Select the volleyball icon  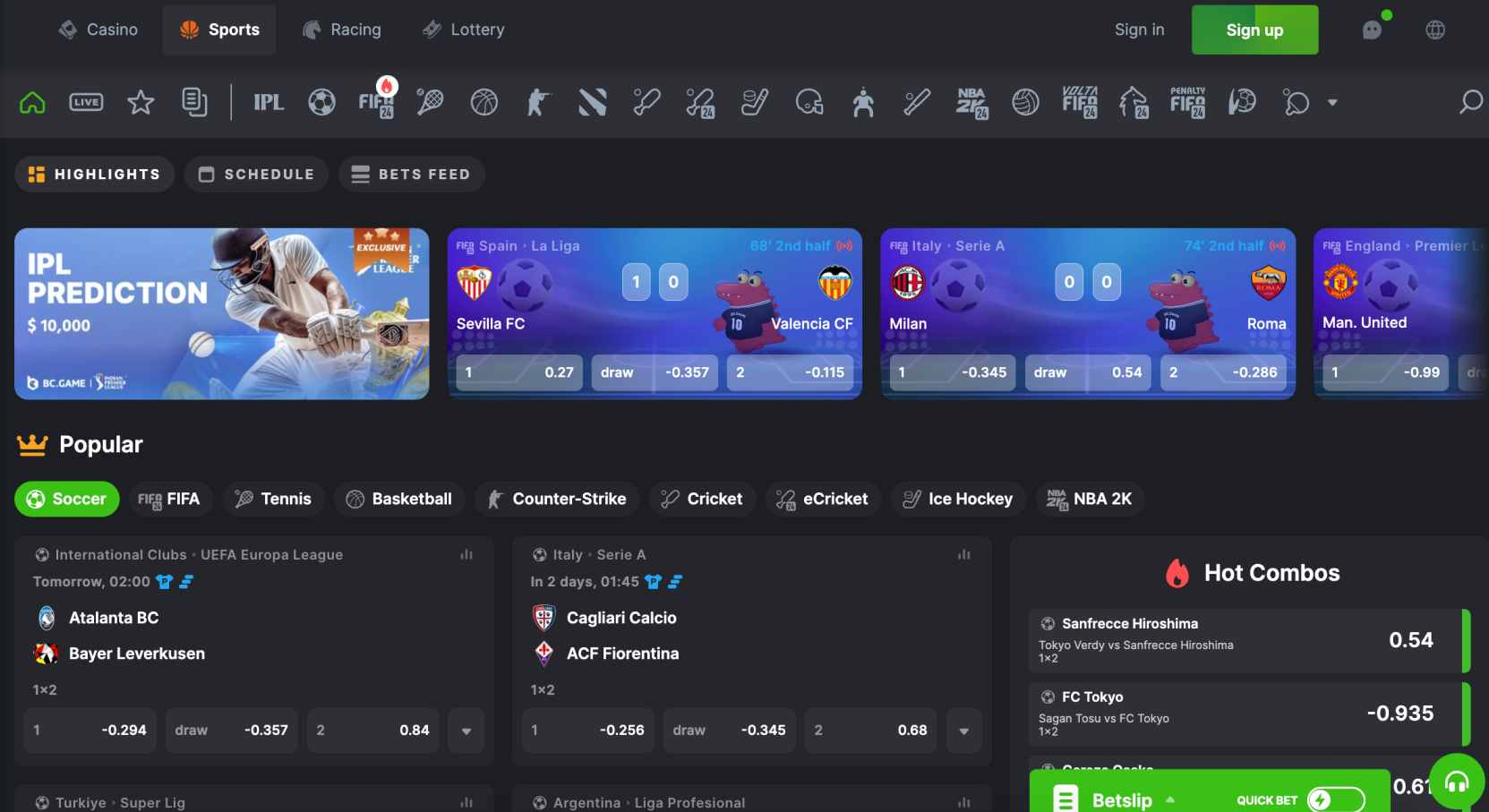point(1026,102)
